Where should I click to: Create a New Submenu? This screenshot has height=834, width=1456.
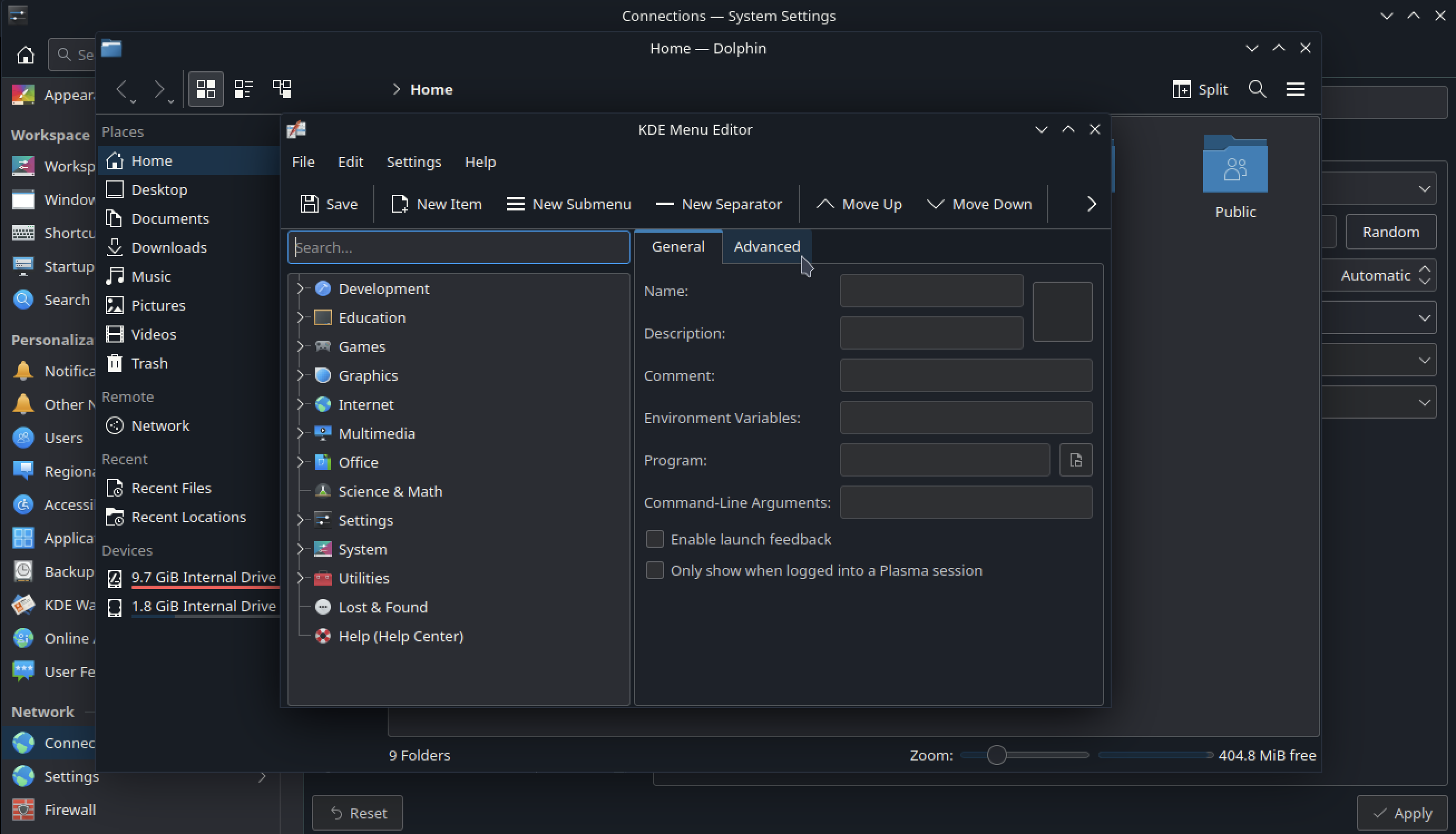(569, 204)
